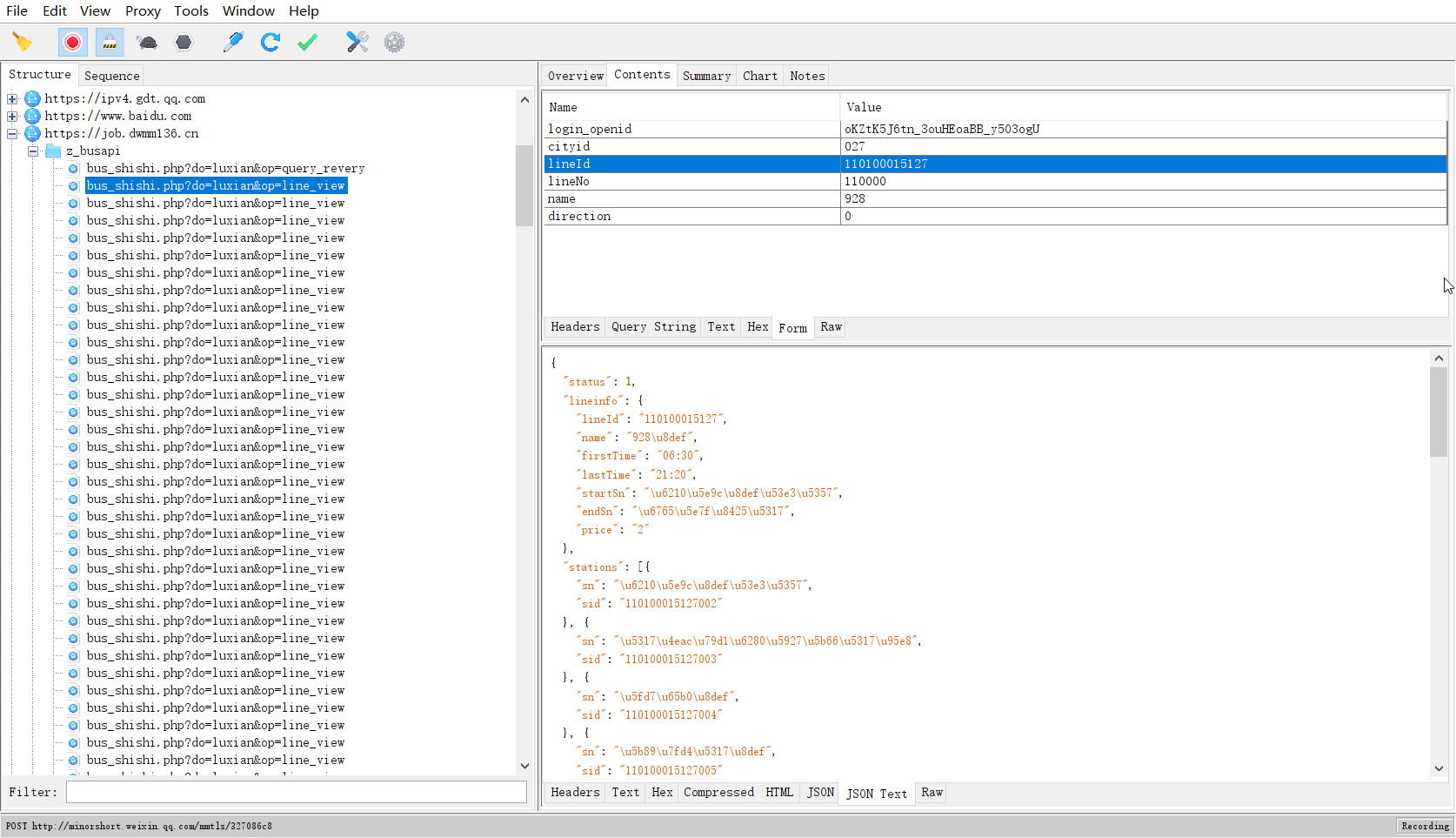Click the POST minorshort.weixin status text
The image size is (1456, 838).
click(x=139, y=826)
